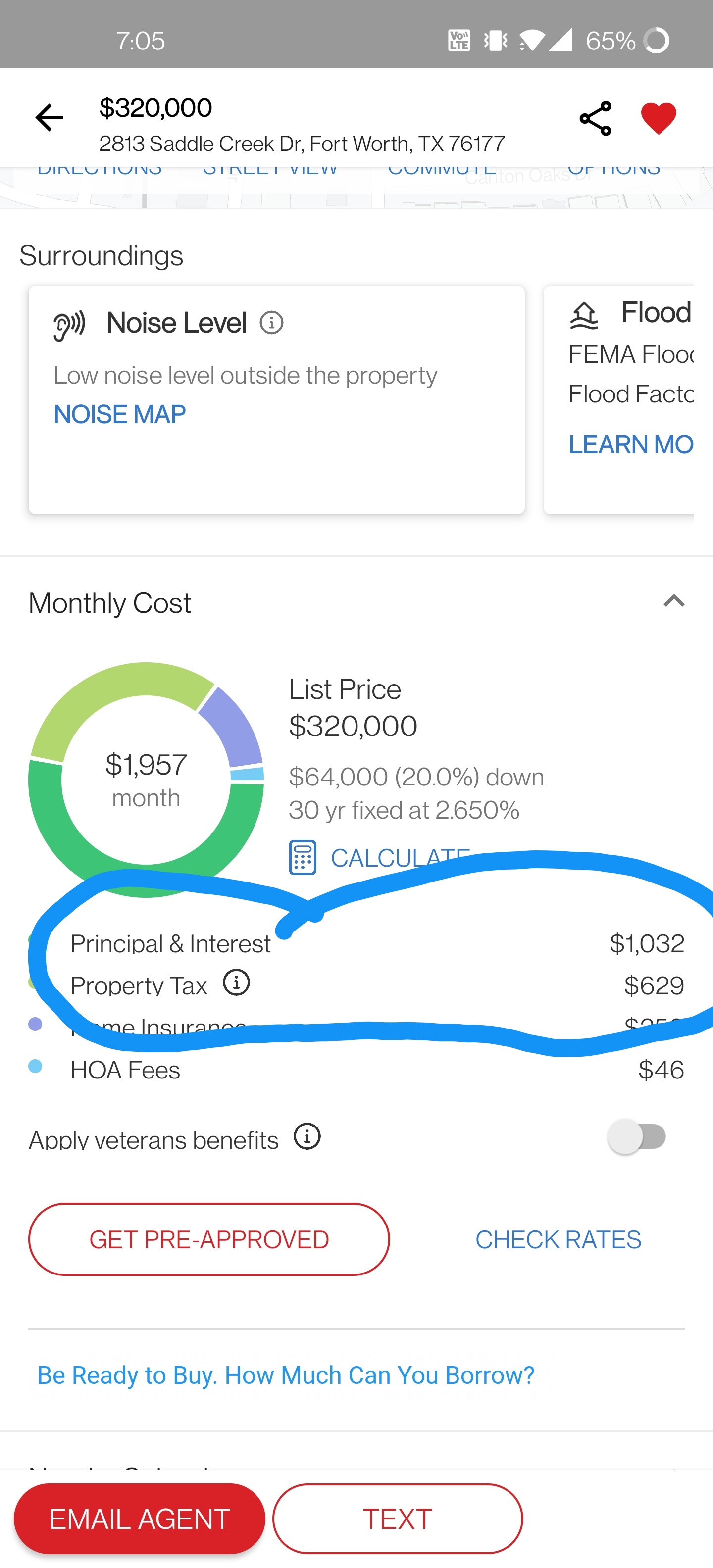Open the NOISE MAP link

(119, 414)
